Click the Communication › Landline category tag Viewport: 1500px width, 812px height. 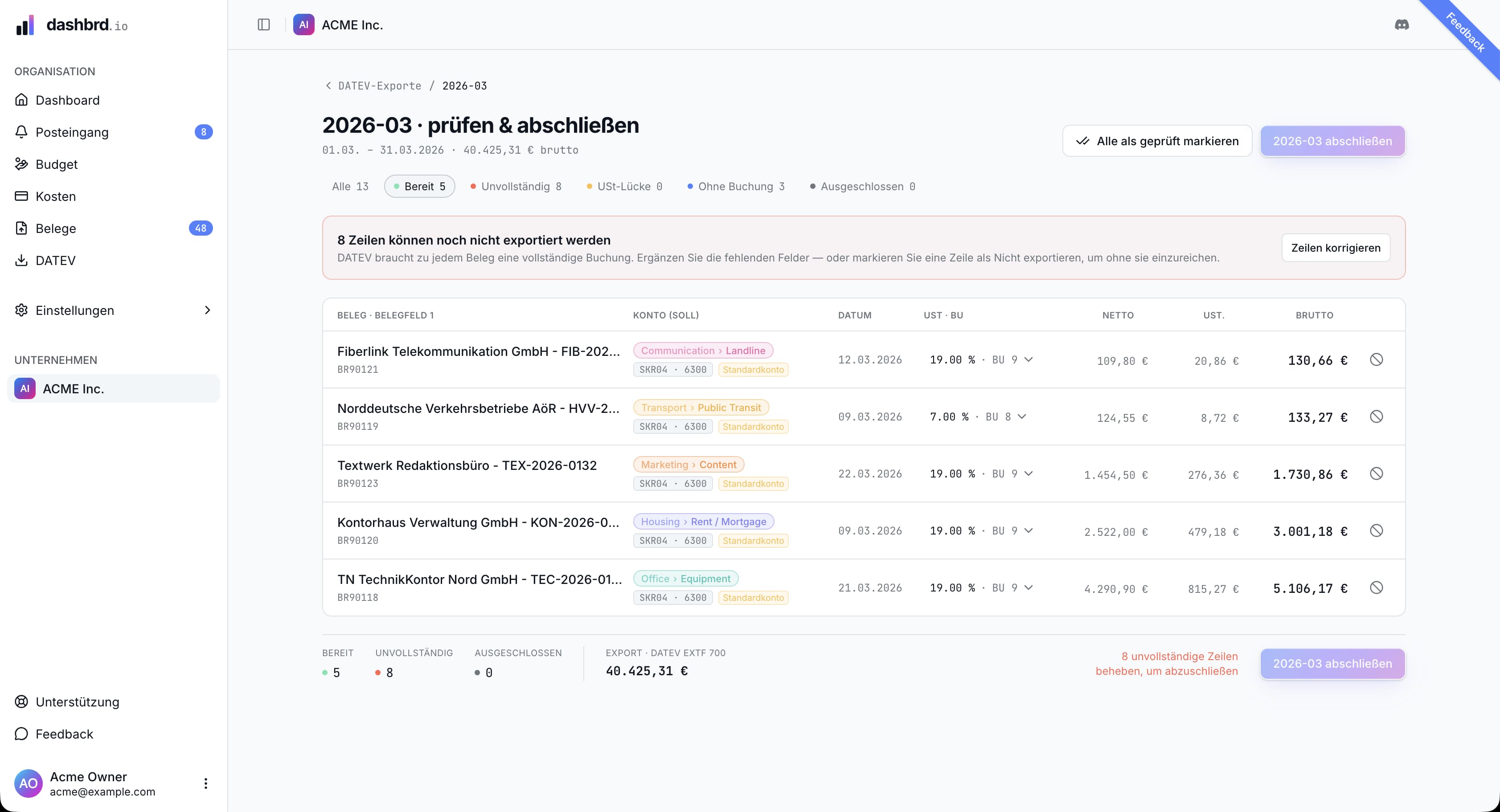tap(703, 351)
